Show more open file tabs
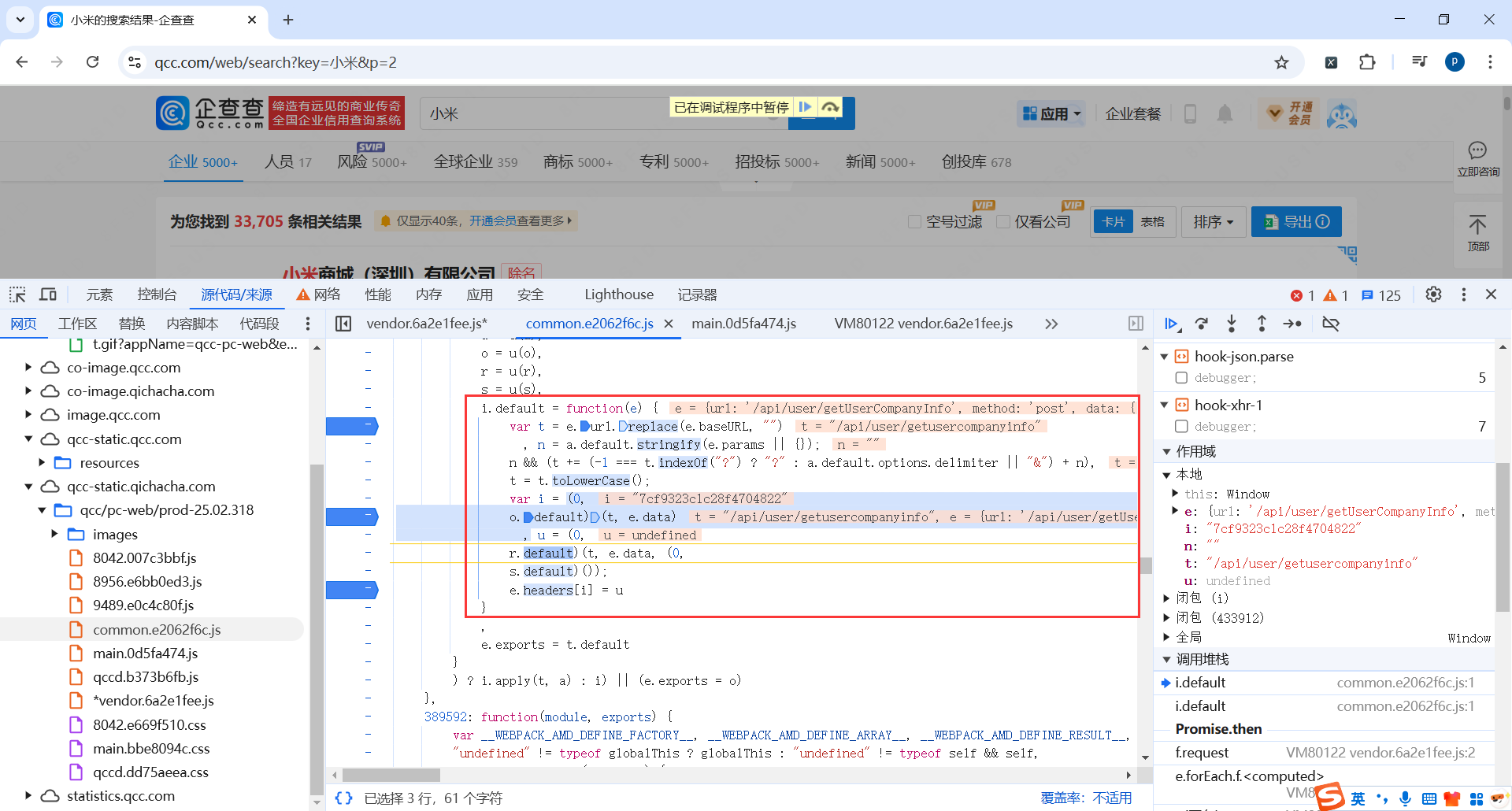The width and height of the screenshot is (1512, 811). [1051, 324]
